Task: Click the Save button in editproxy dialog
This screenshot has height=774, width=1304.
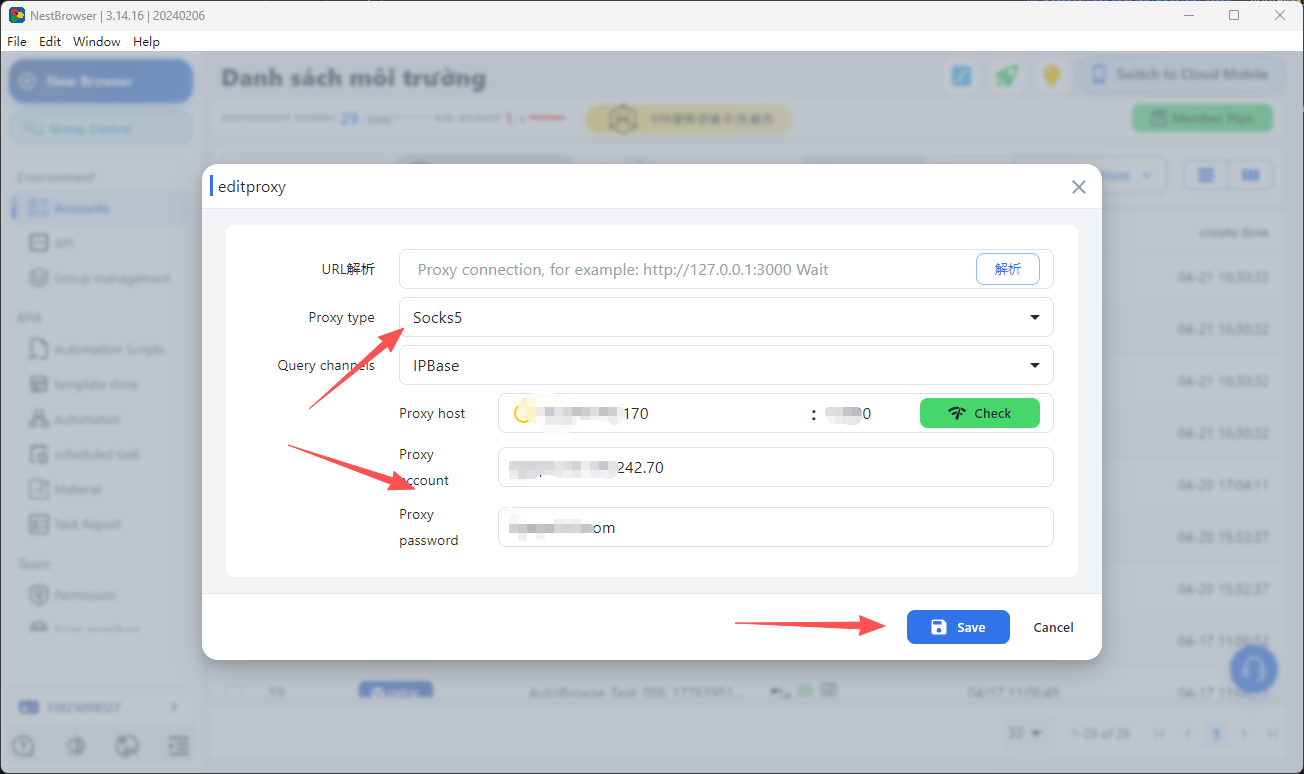Action: 957,627
